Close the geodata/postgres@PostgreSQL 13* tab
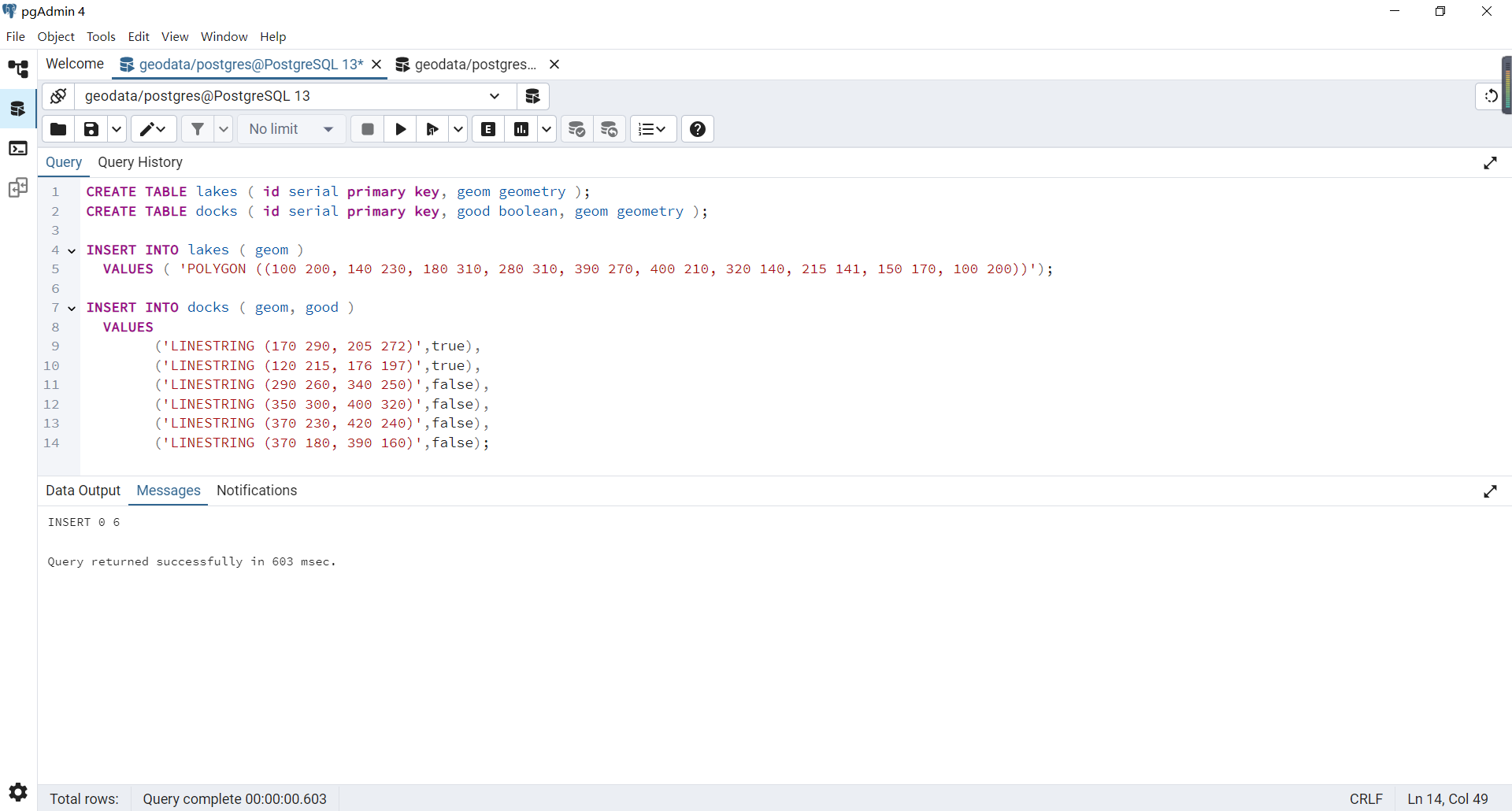 (376, 65)
